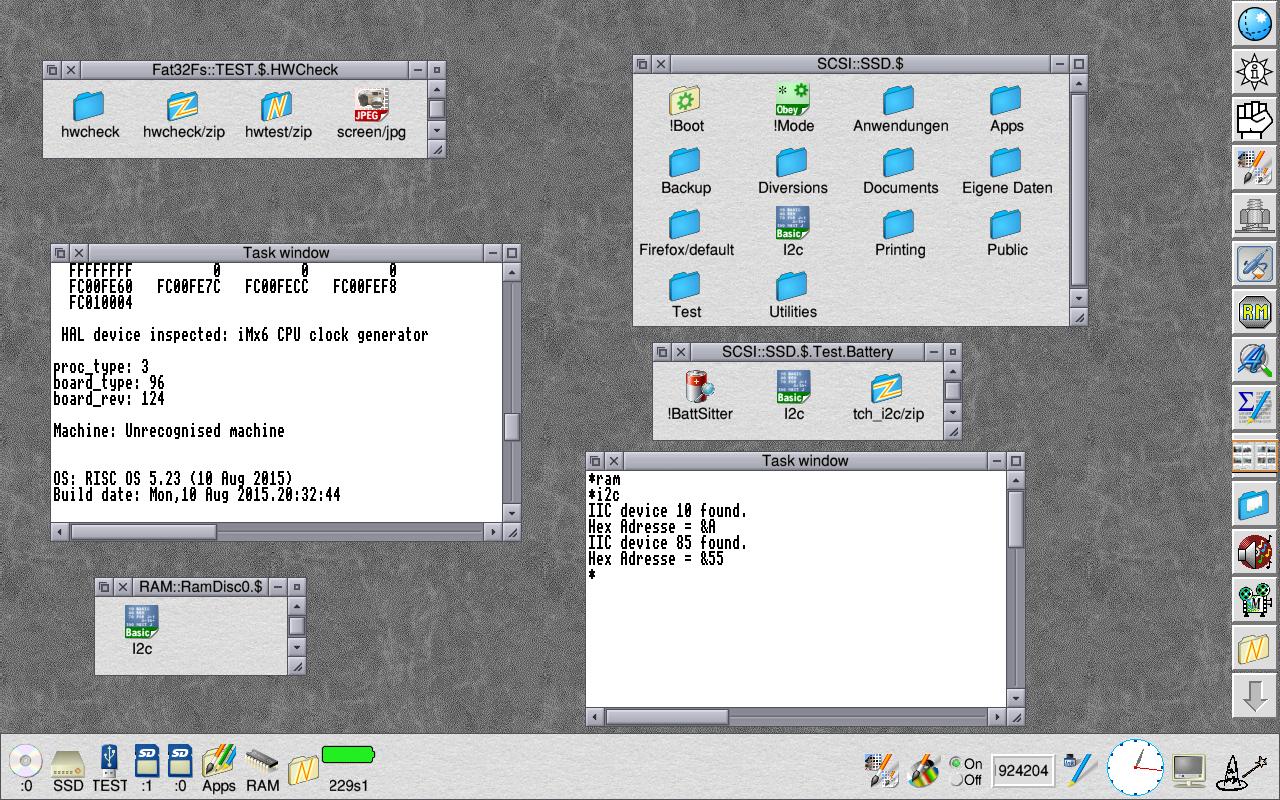Click the green battery status icon

(347, 755)
